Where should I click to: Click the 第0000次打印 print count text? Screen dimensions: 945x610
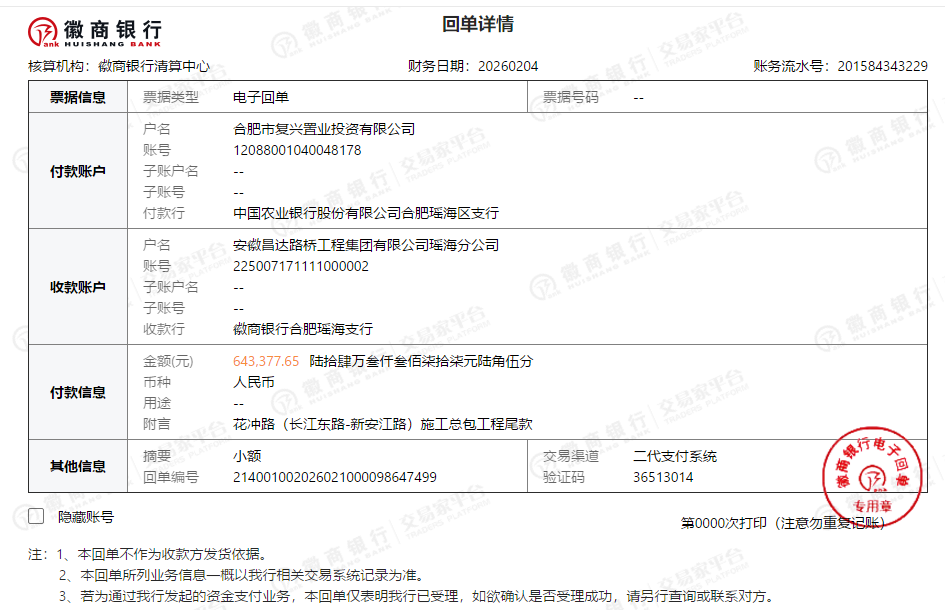(725, 523)
